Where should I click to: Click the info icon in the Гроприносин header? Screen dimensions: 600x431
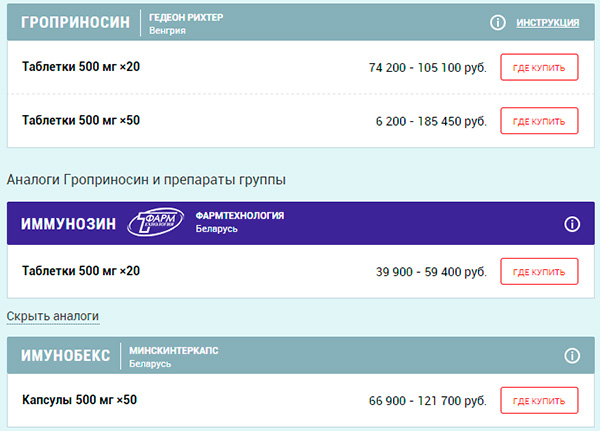click(x=497, y=23)
